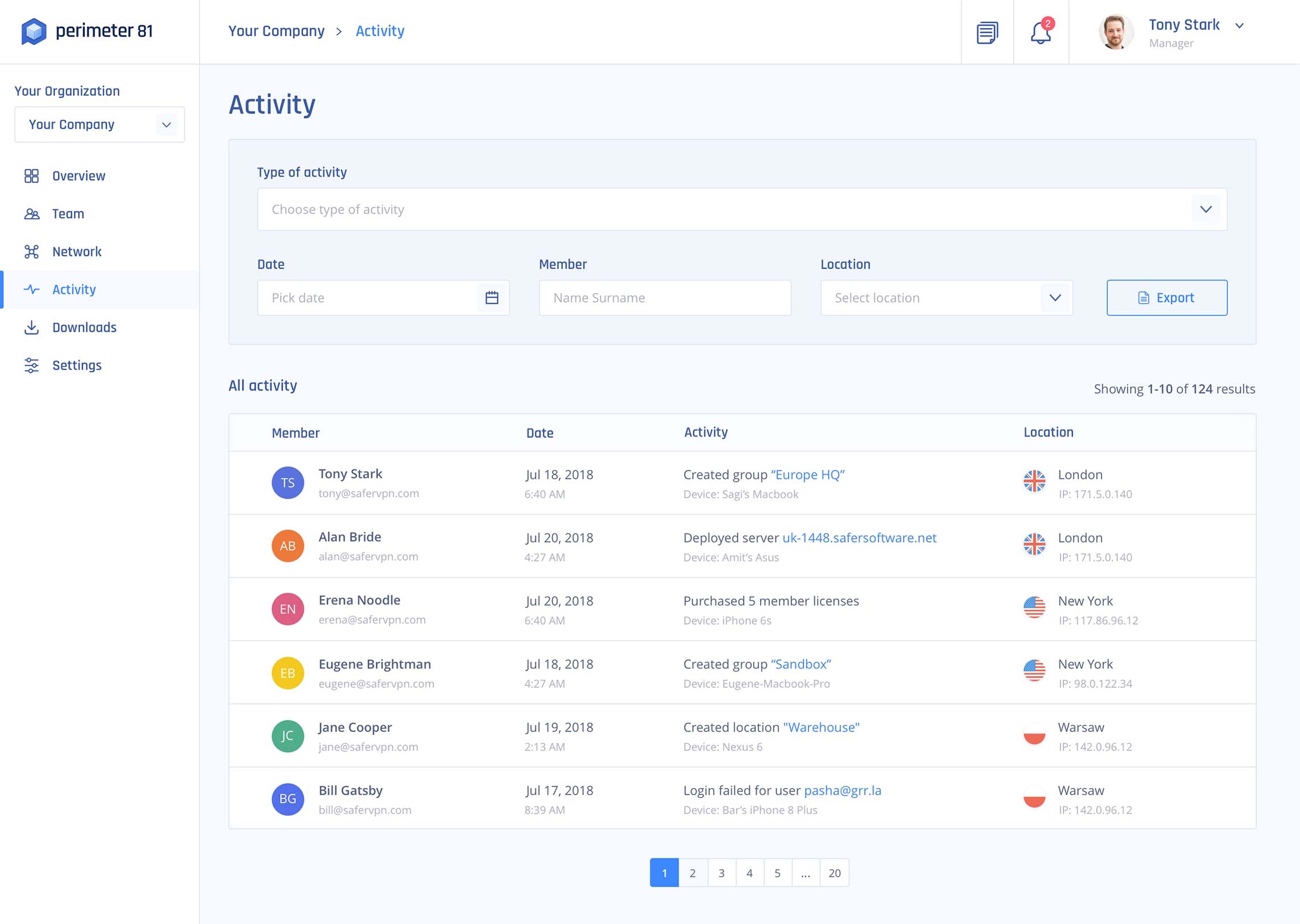Click the Overview grid icon in sidebar
This screenshot has width=1300, height=924.
32,176
